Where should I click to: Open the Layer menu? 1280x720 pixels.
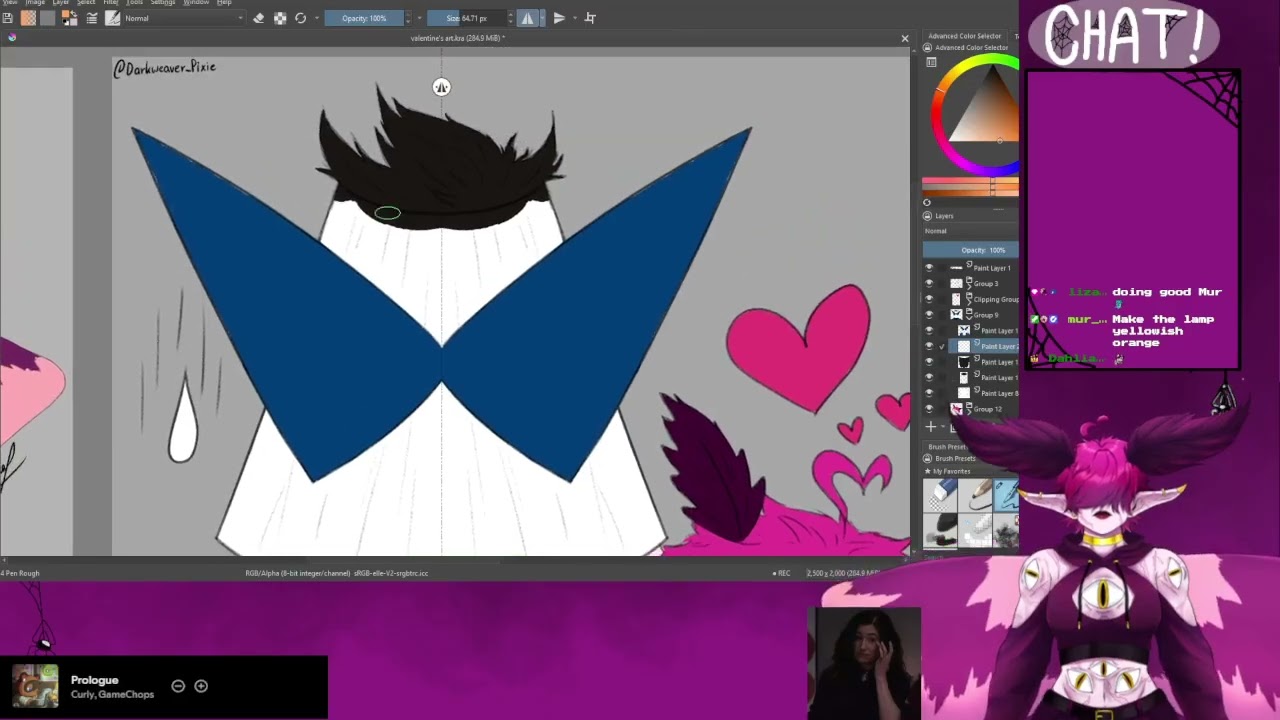pyautogui.click(x=60, y=3)
